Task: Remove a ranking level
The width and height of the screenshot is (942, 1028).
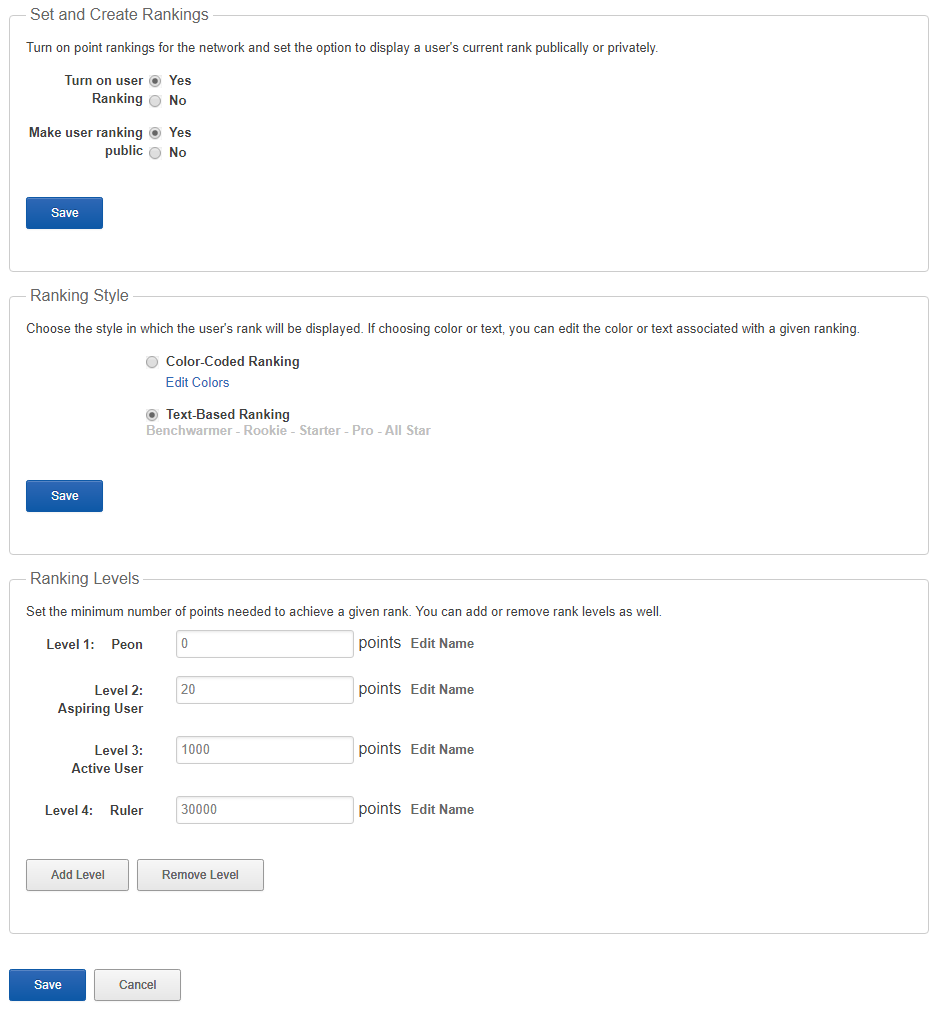Action: tap(200, 874)
